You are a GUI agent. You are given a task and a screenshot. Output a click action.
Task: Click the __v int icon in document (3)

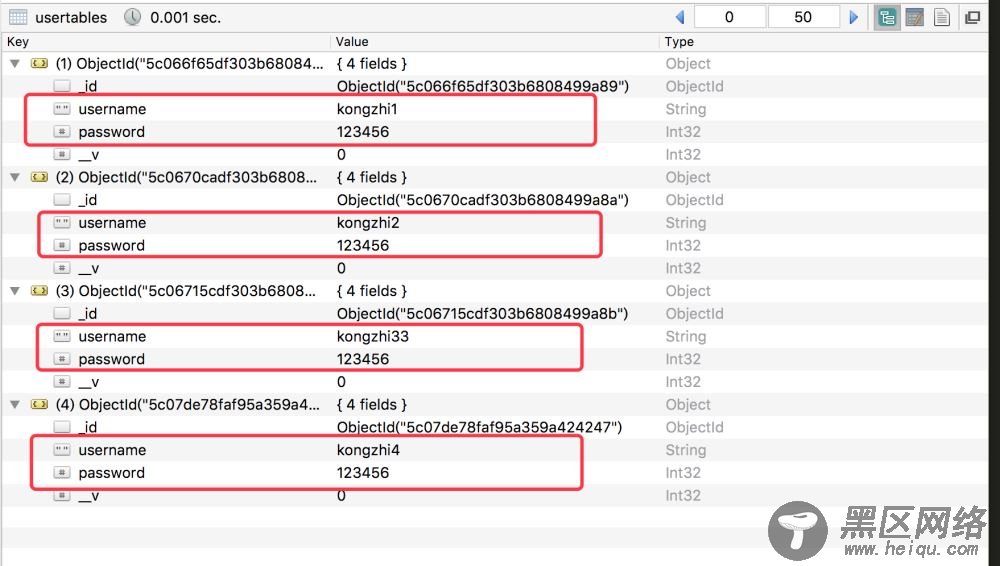click(x=62, y=382)
